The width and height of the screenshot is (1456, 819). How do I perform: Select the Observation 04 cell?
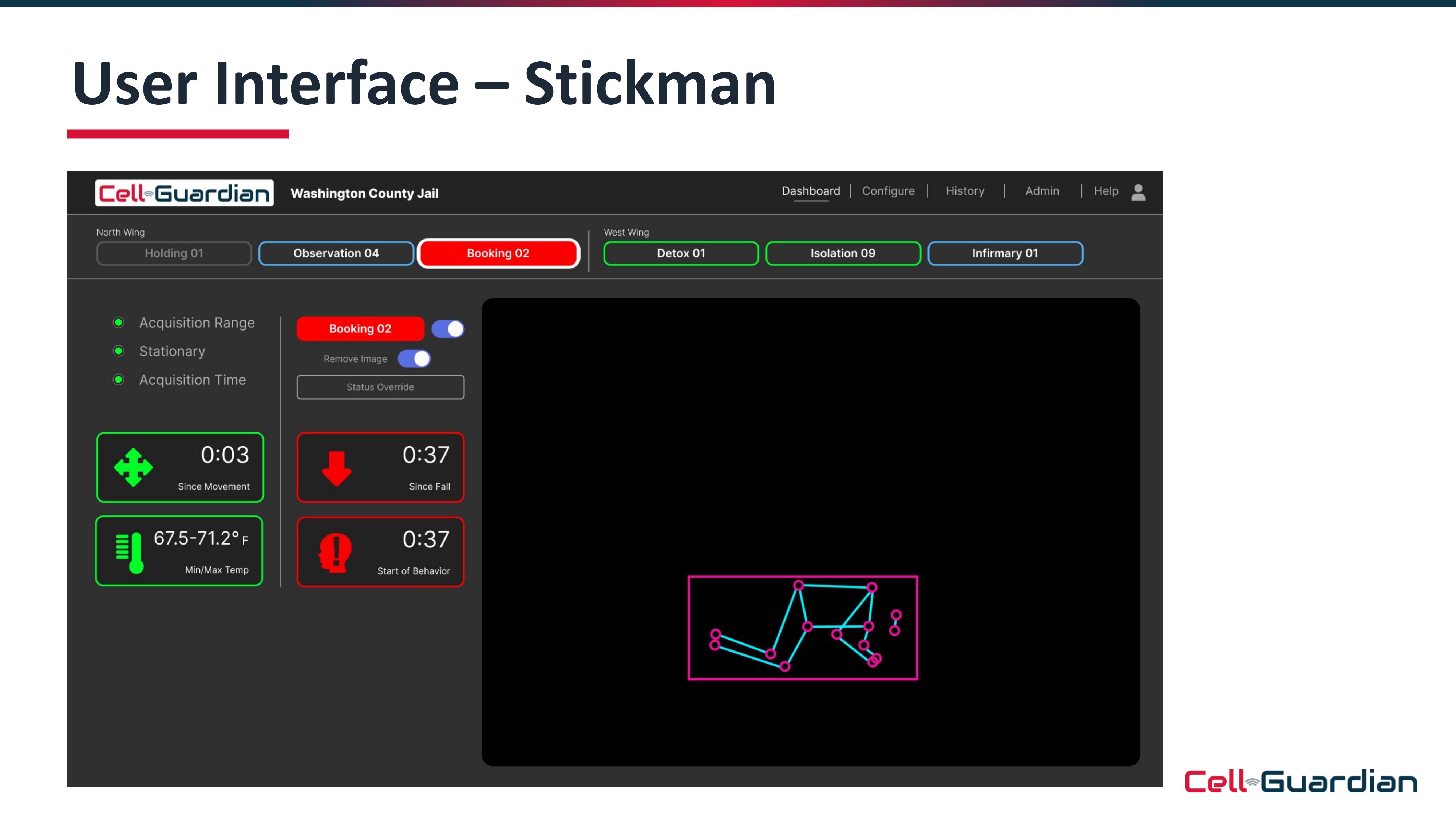[336, 253]
